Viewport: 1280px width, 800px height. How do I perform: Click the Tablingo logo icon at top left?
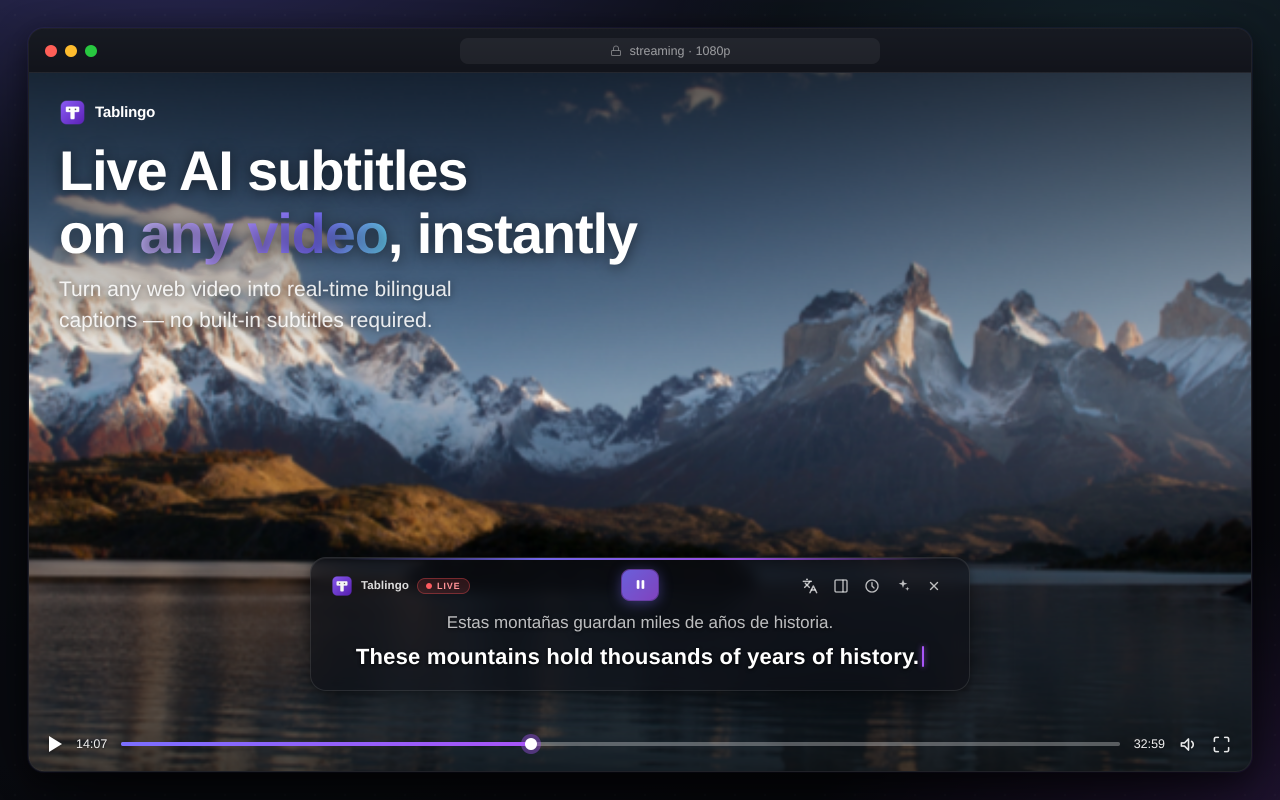72,112
